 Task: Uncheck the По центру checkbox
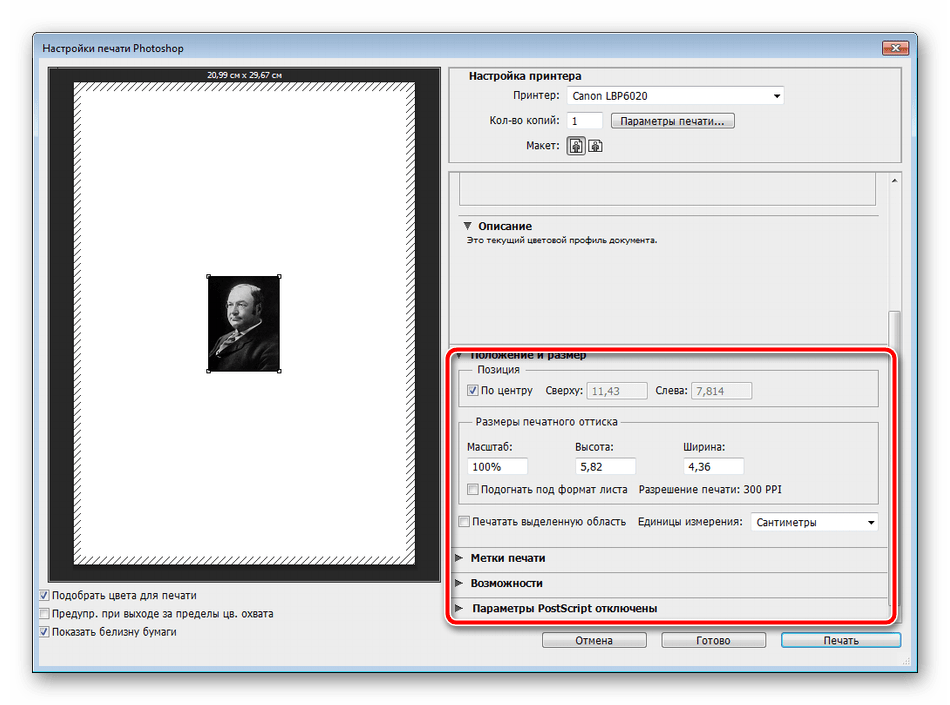[x=473, y=390]
